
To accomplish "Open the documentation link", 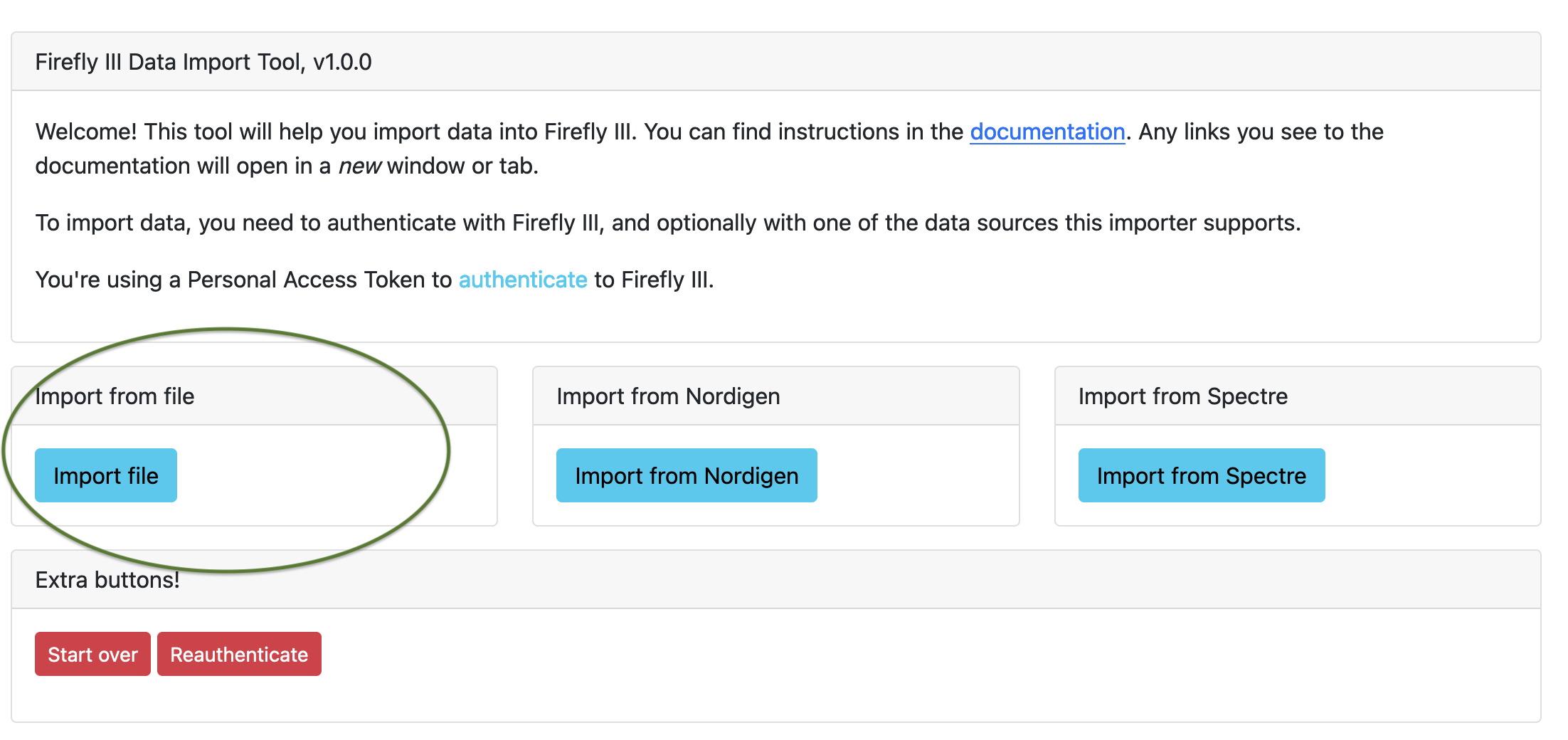I will coord(1047,132).
